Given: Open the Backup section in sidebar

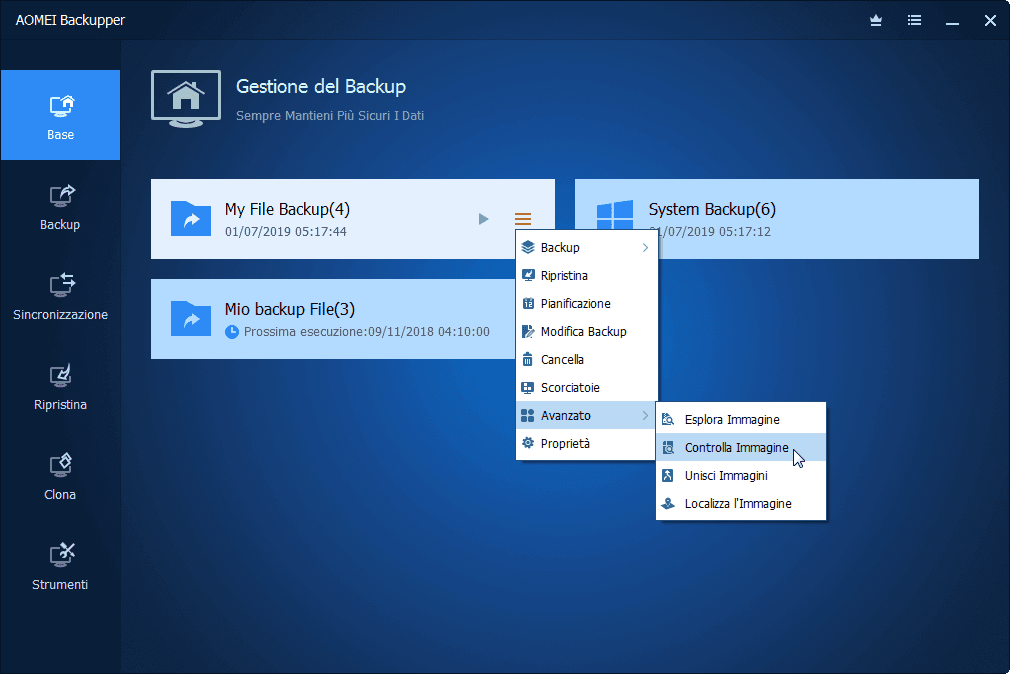Looking at the screenshot, I should pos(60,207).
